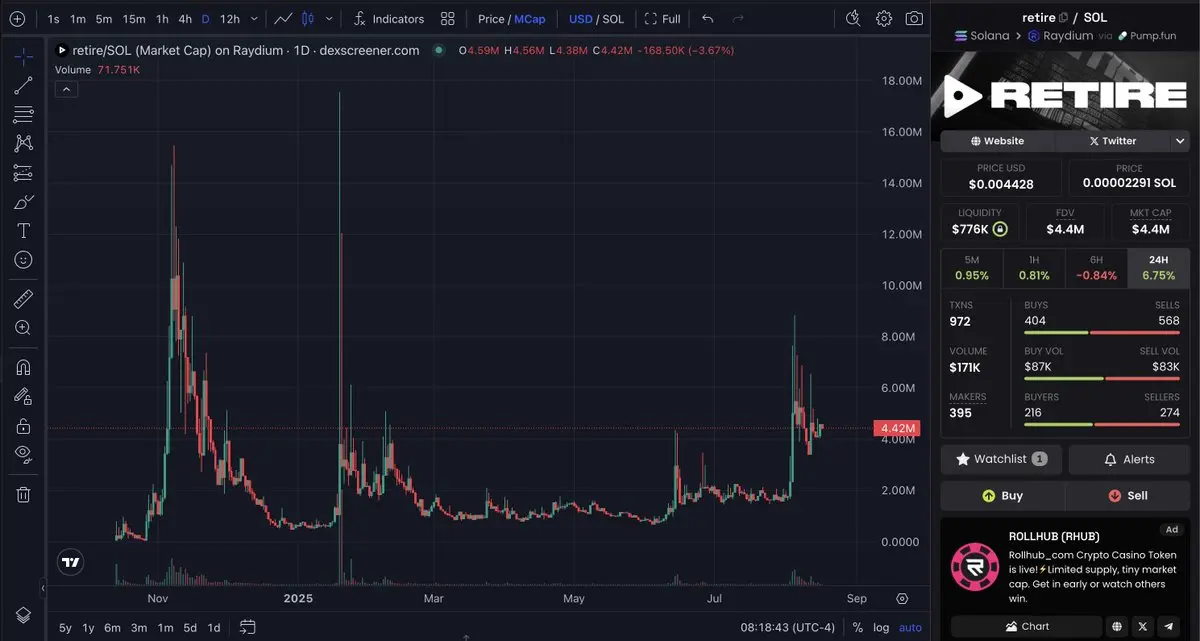Set chart range to 1d
The image size is (1200, 641).
(214, 627)
